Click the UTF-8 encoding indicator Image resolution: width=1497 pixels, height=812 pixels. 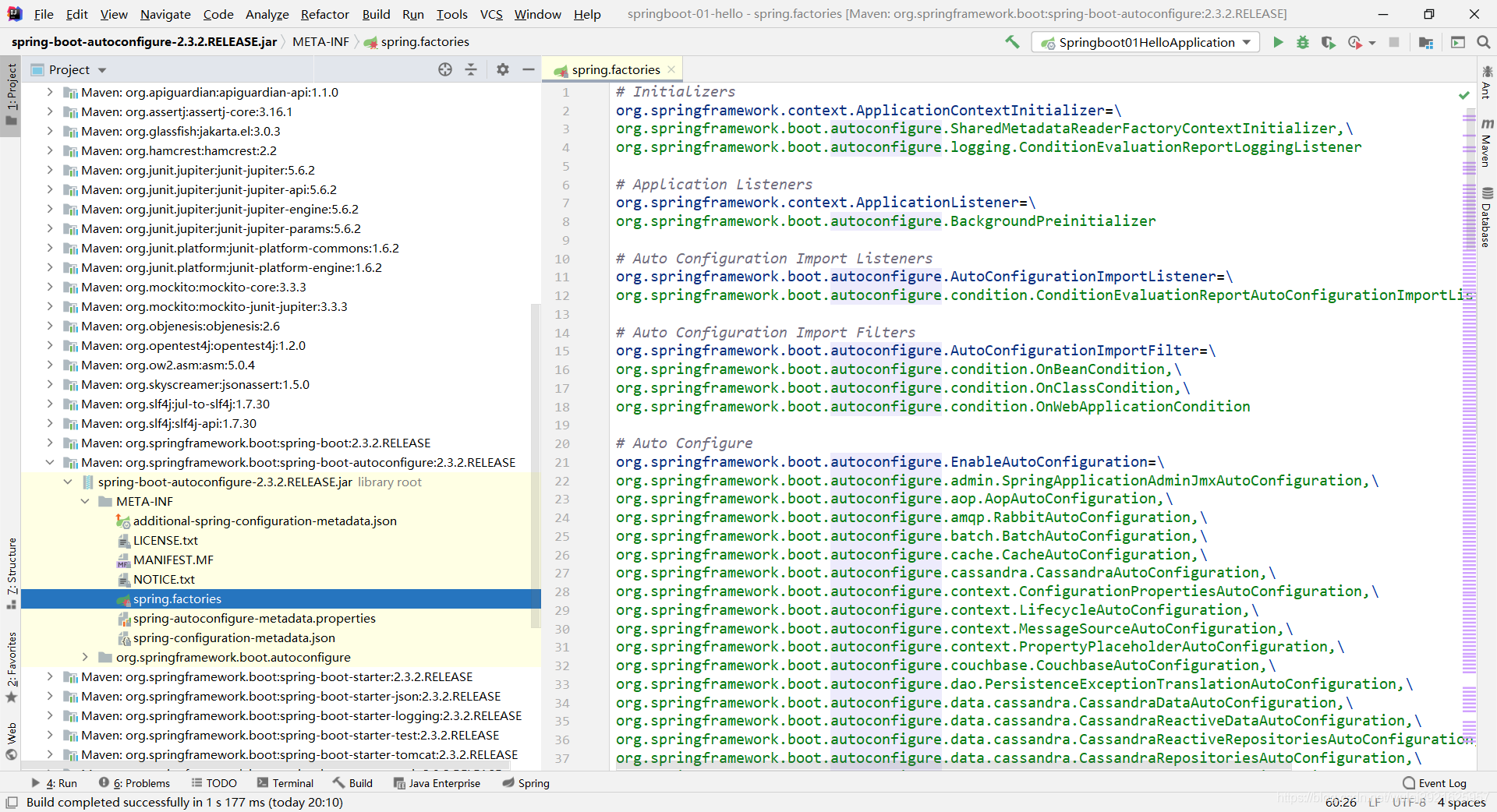(1409, 802)
